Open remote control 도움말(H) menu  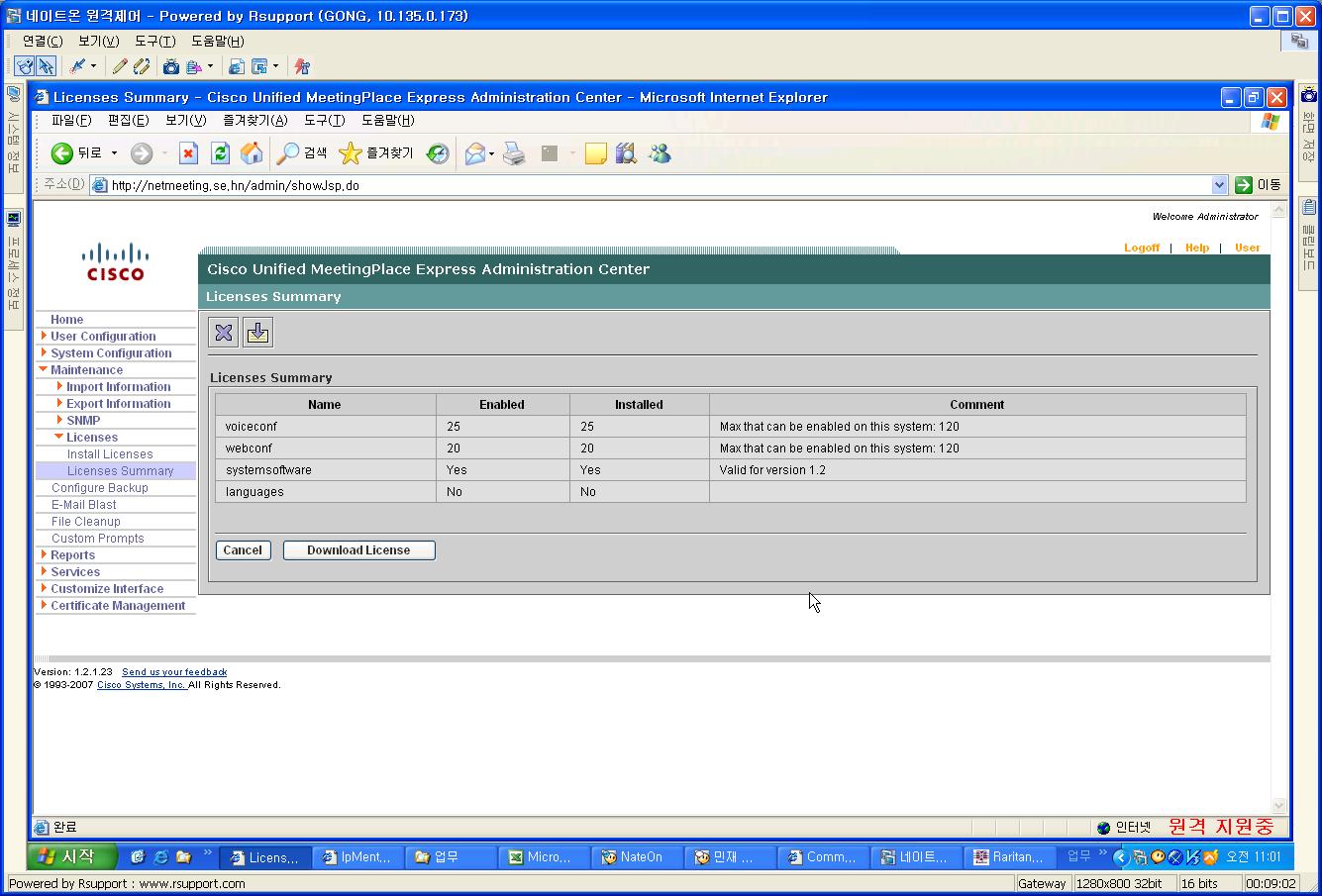(218, 41)
